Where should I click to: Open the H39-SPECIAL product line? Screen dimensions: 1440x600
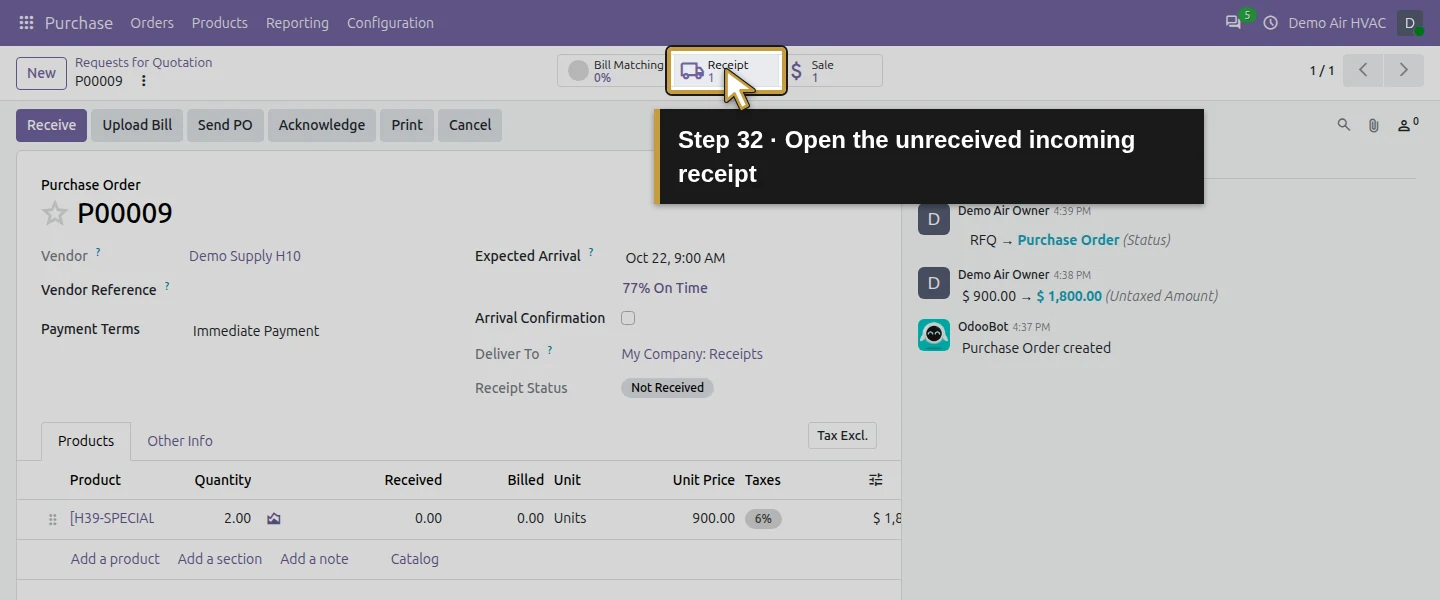[112, 518]
